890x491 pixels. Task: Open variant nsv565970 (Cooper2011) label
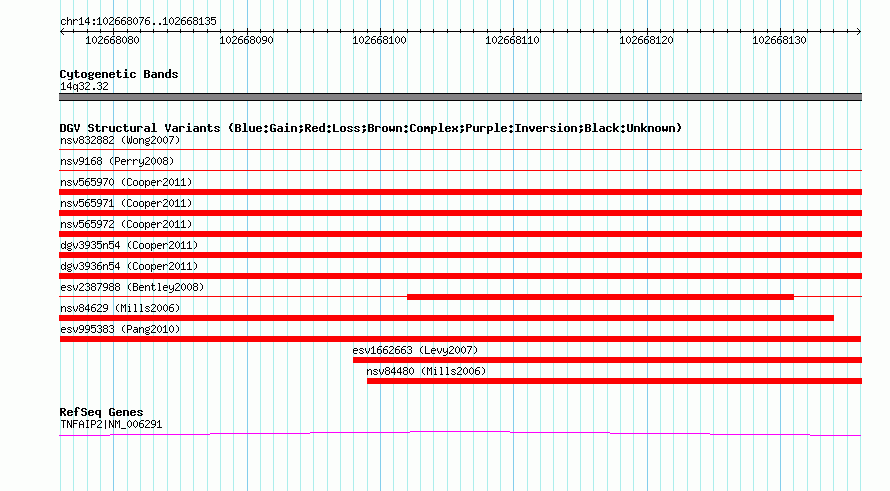[x=126, y=182]
